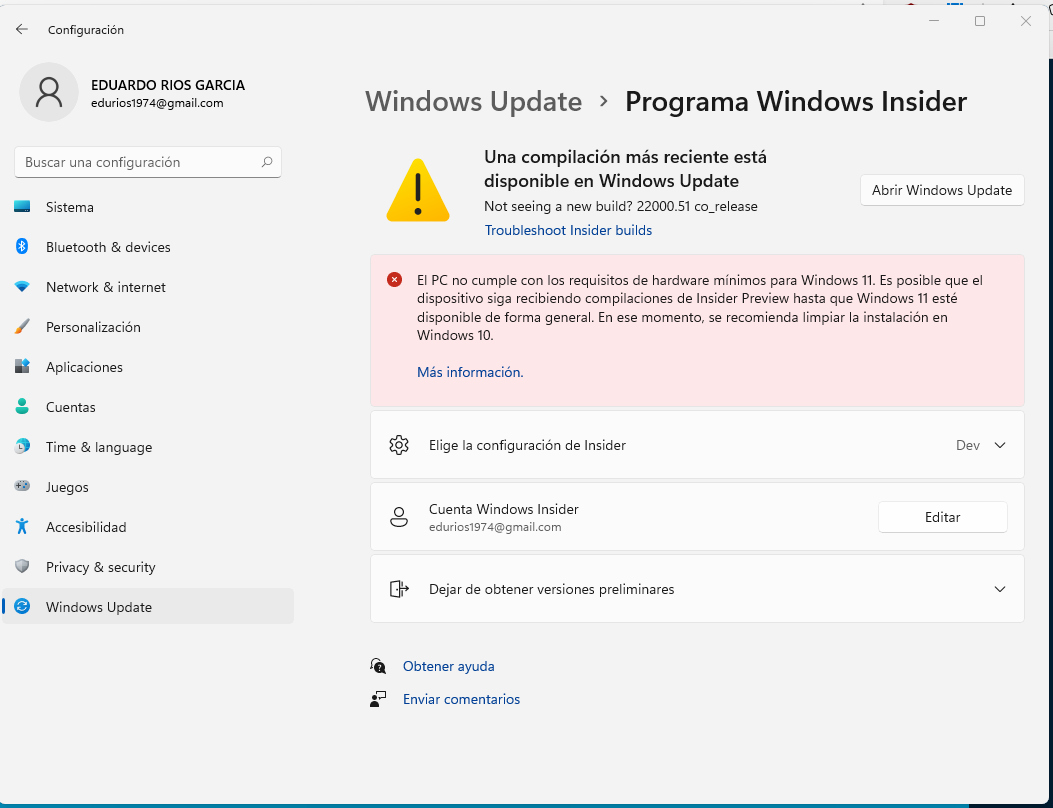Go to Accesibilidad settings
The image size is (1053, 808).
[86, 527]
